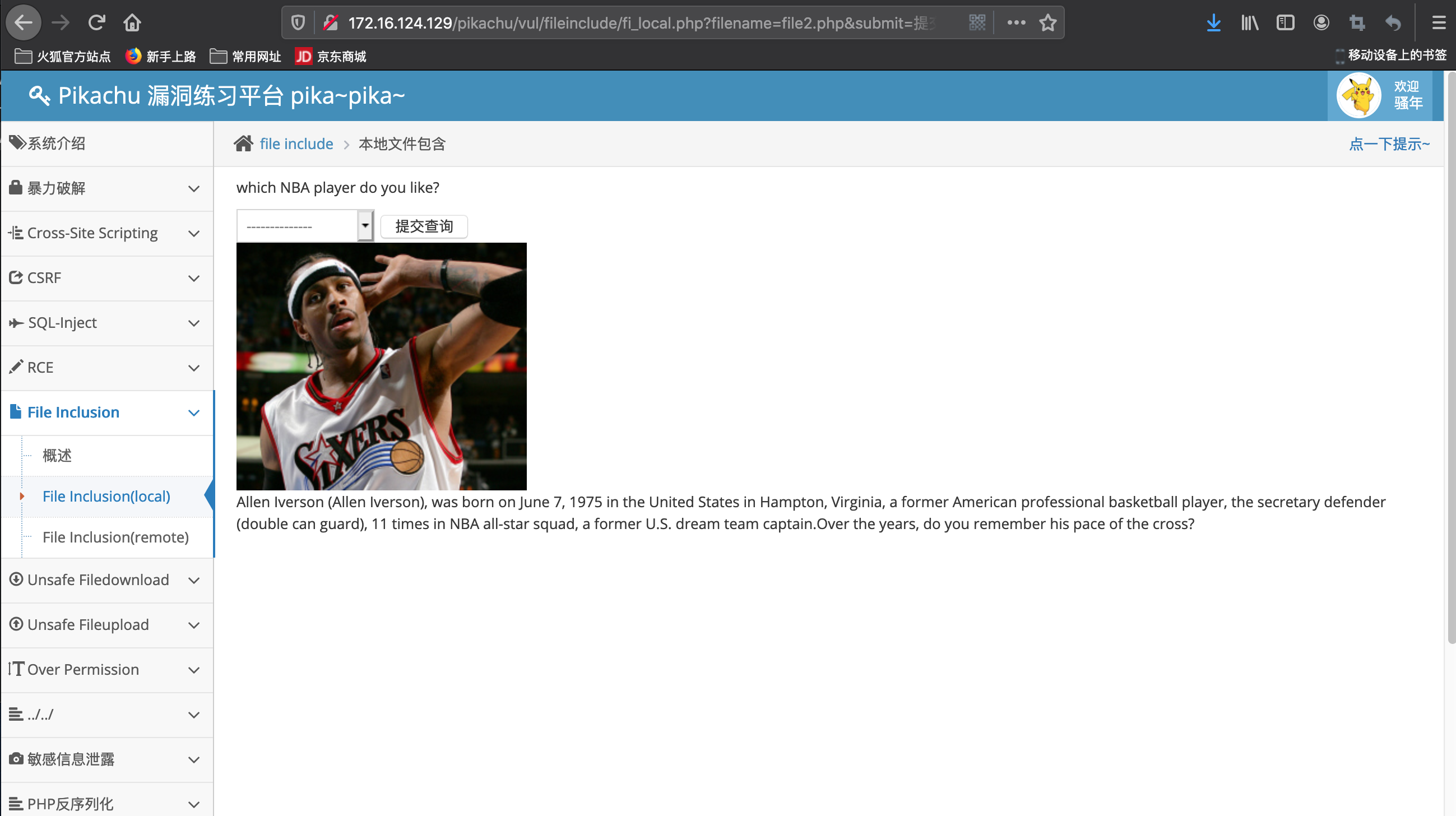Open File Inclusion(remote) menu item

(x=115, y=537)
